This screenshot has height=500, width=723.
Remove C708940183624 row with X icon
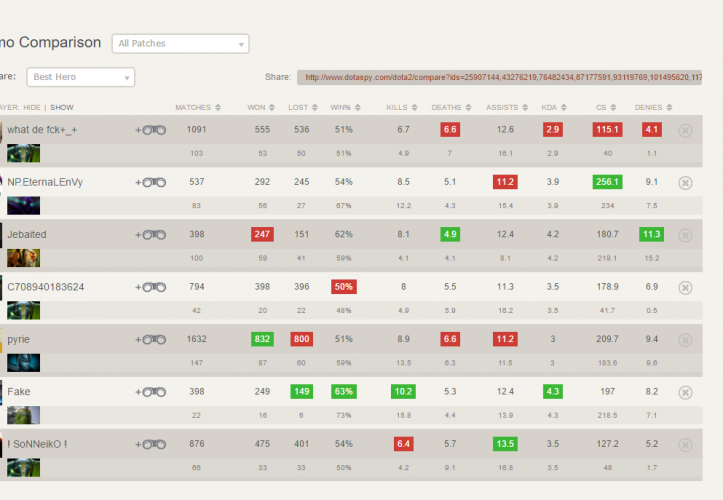coord(685,287)
